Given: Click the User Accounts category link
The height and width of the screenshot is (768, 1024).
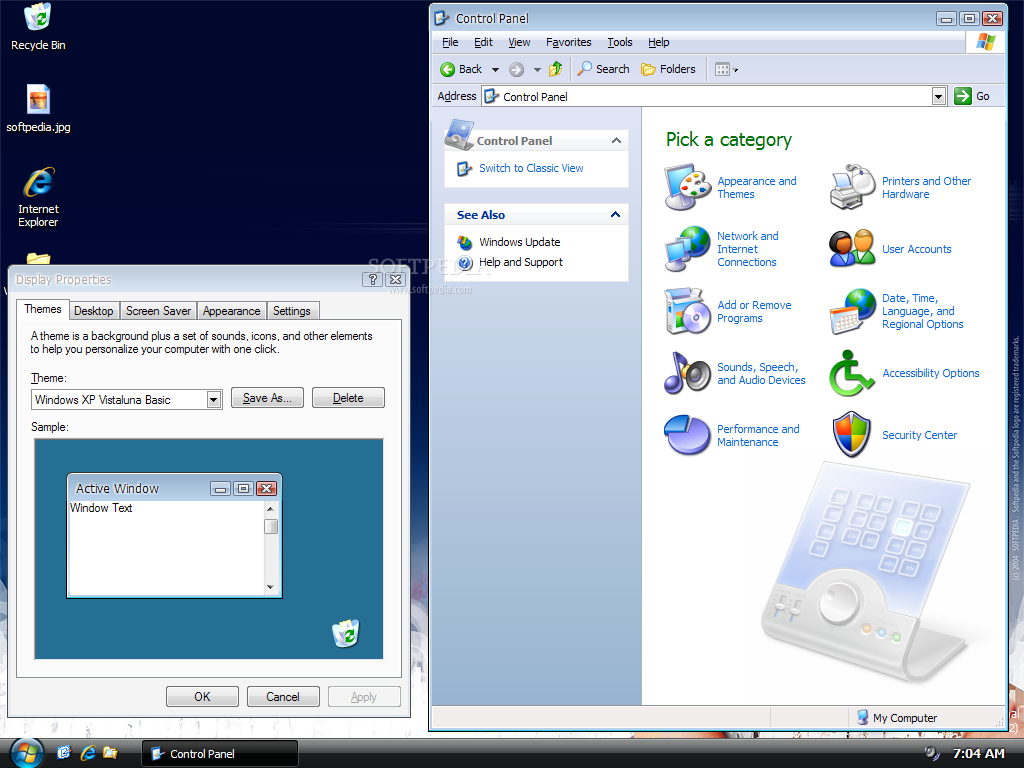Looking at the screenshot, I should 916,249.
